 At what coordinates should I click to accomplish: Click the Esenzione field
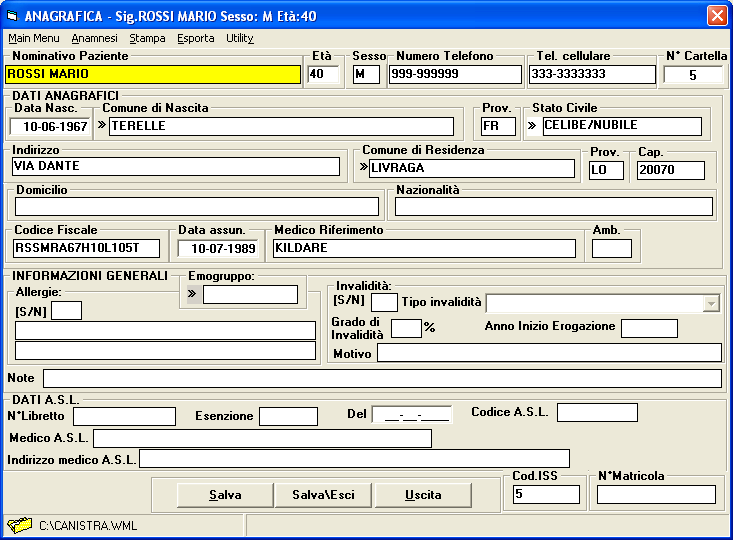coord(288,416)
